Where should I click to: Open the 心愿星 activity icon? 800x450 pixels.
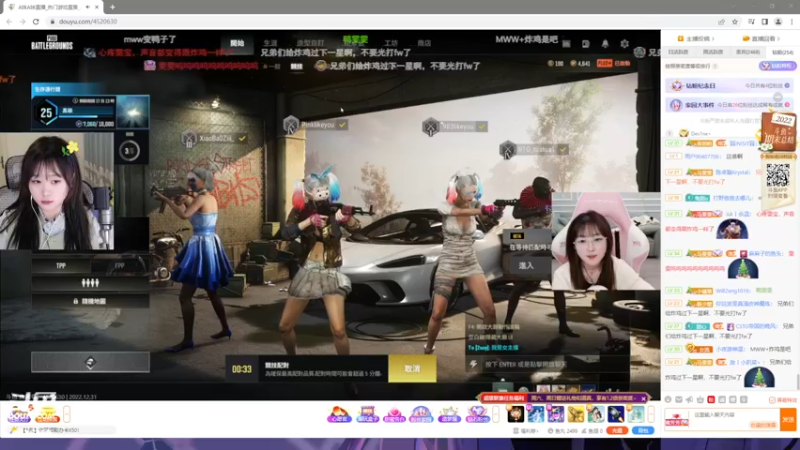click(339, 414)
